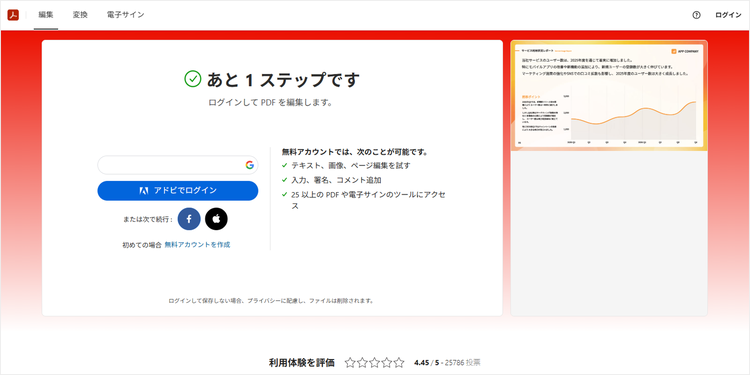Screen dimensions: 750x375
Task: Open the 電子サイン menu
Action: [x=125, y=15]
